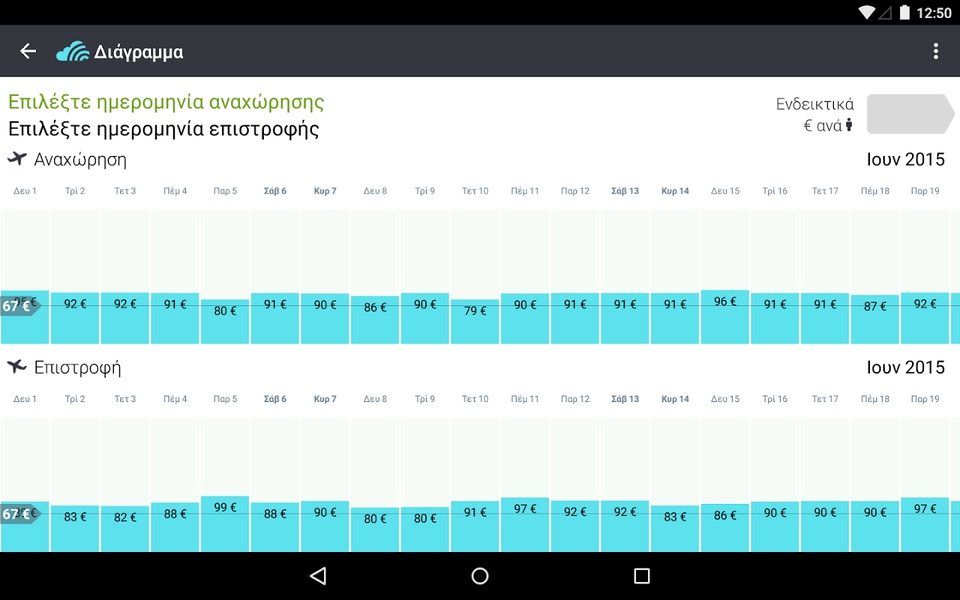This screenshot has height=600, width=960.
Task: Tap the 90 € departure bar for Κυρ 7
Action: tap(325, 318)
